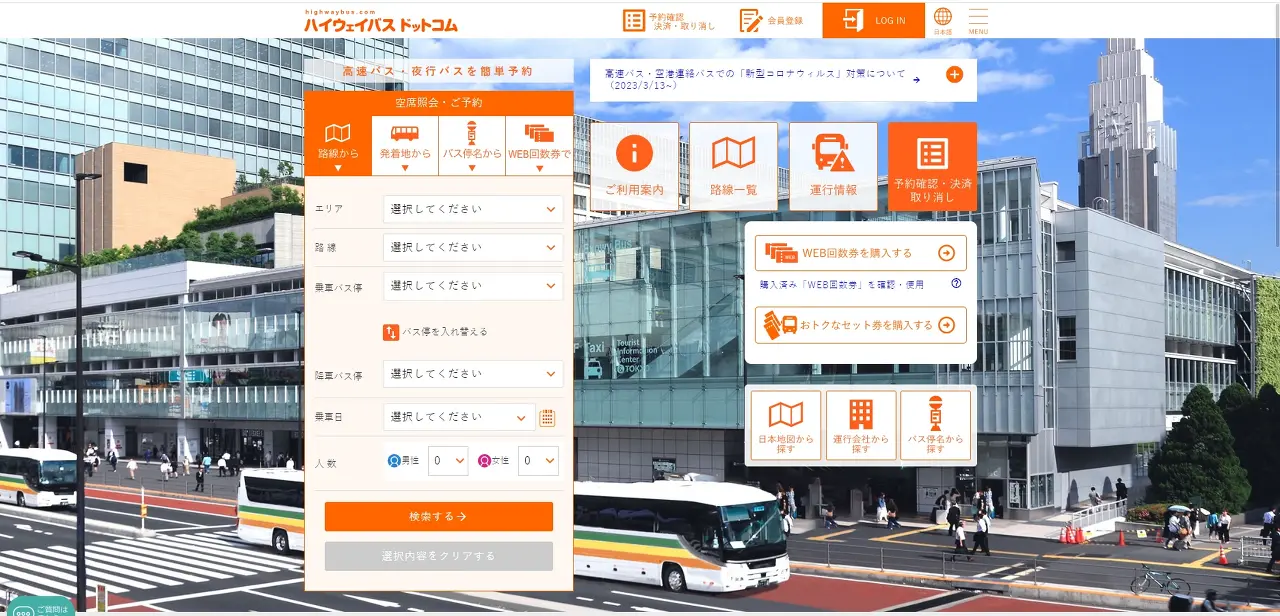The image size is (1280, 616).
Task: Open 予約確認・決済取り消し orange tile
Action: pyautogui.click(x=932, y=164)
